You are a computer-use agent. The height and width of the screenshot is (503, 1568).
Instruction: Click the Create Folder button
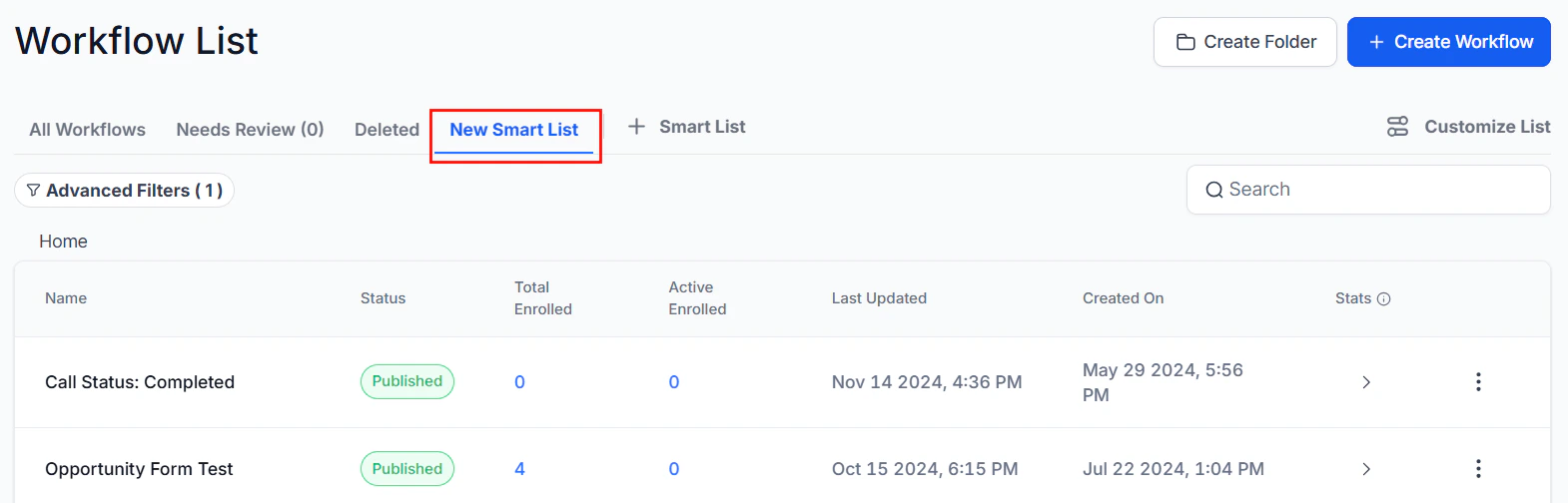1244,42
